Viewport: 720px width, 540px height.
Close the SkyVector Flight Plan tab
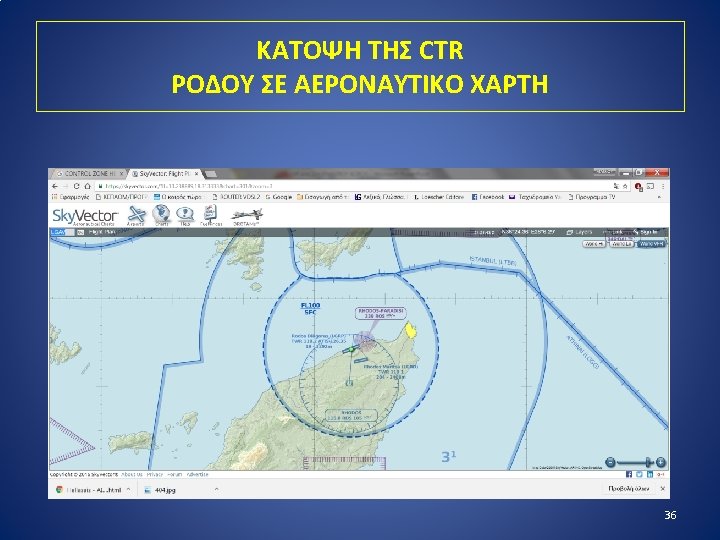(197, 174)
